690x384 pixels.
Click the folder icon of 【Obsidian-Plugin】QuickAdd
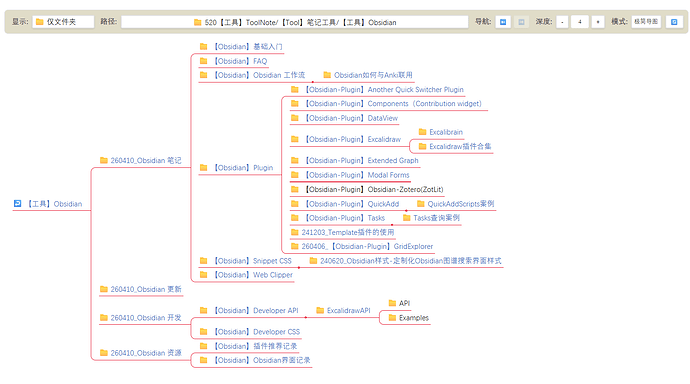pyautogui.click(x=295, y=203)
